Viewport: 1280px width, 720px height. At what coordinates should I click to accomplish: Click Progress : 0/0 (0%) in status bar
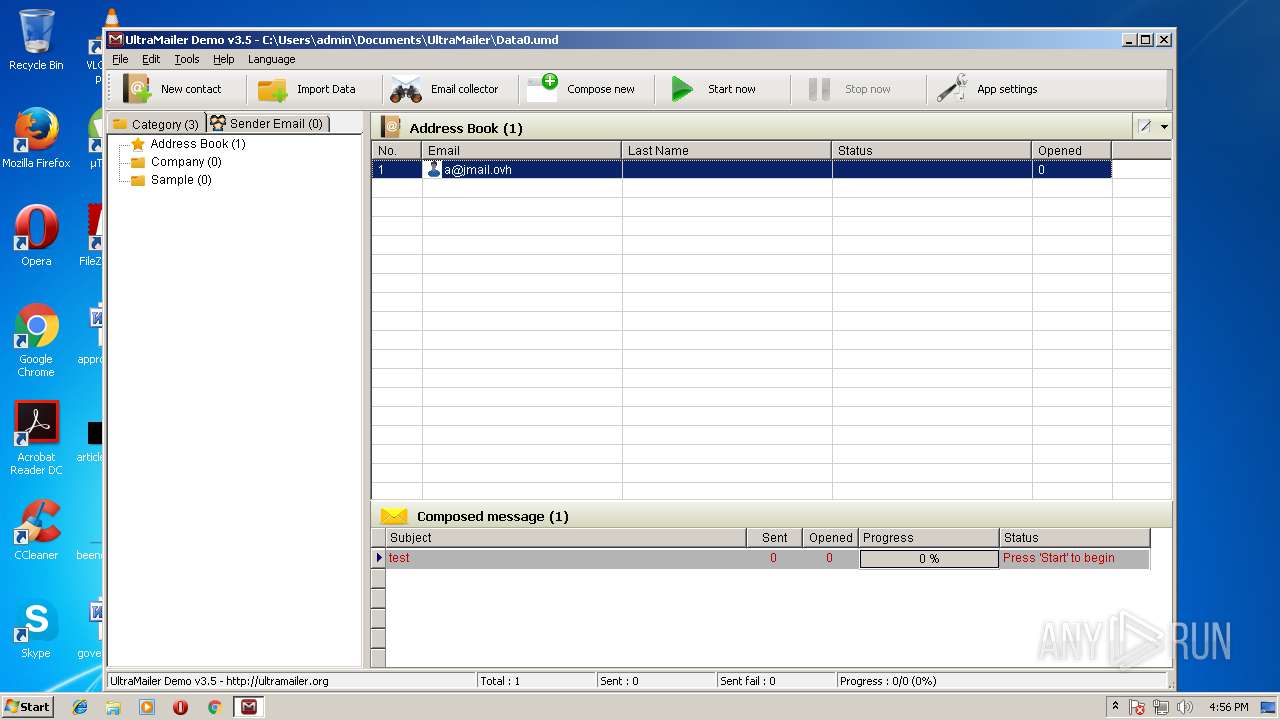(x=888, y=681)
